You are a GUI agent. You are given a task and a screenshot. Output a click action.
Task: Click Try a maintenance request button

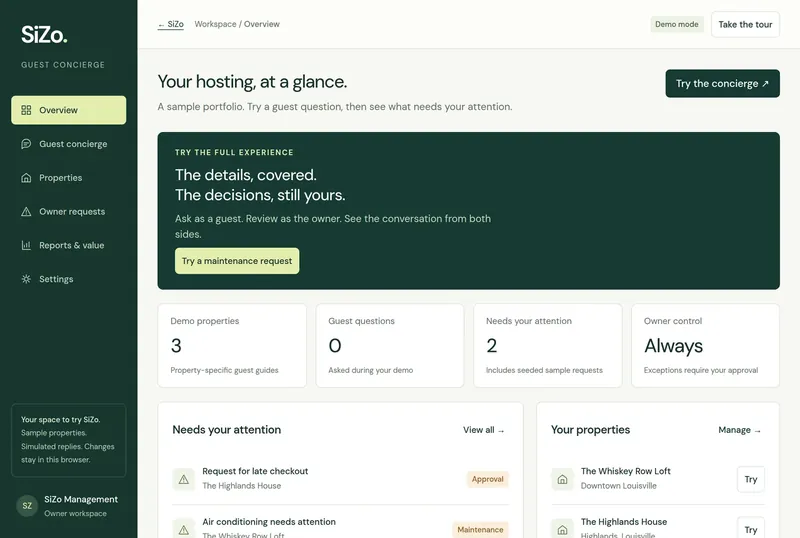pyautogui.click(x=237, y=261)
